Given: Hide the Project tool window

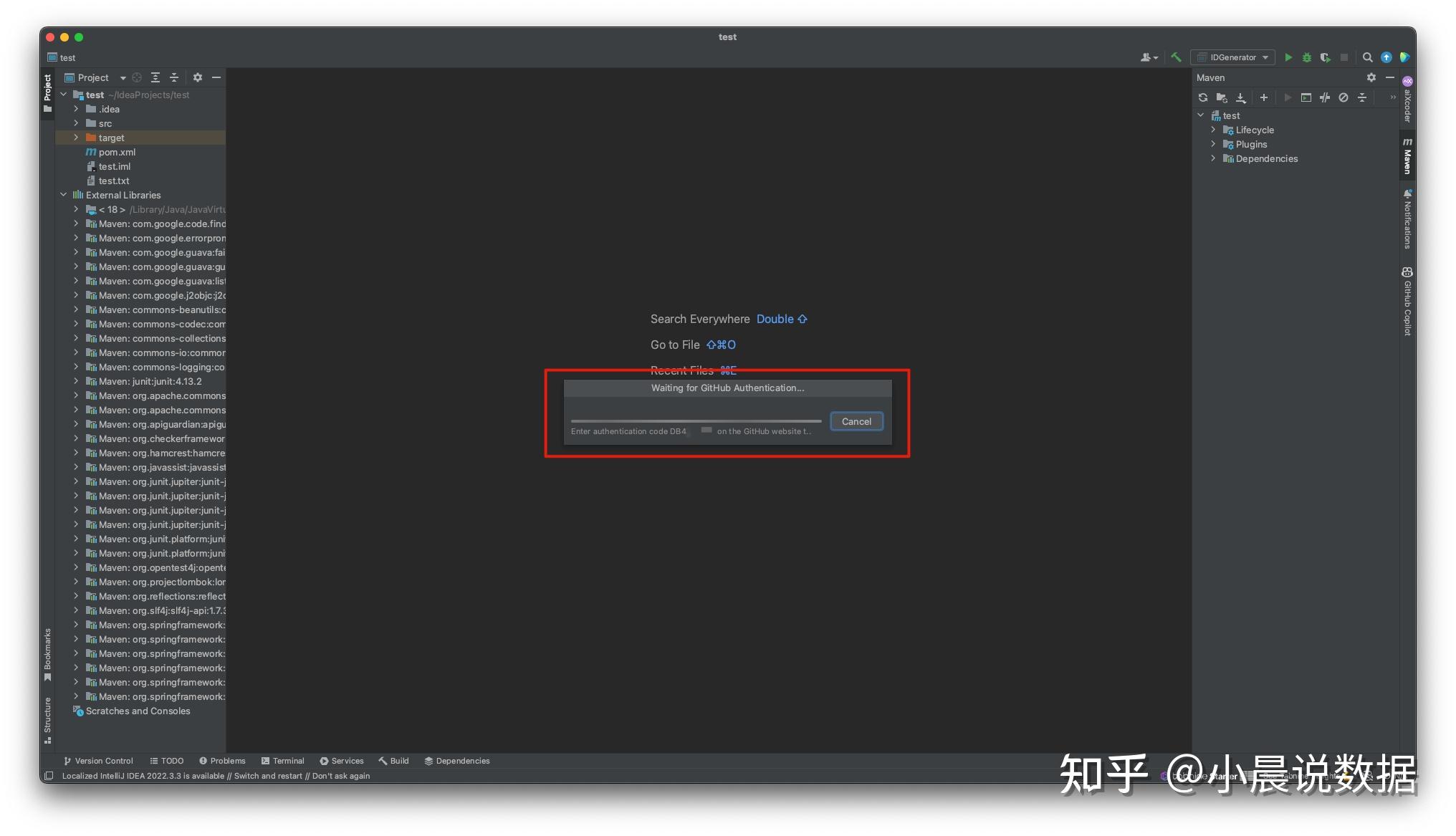Looking at the screenshot, I should click(x=216, y=77).
